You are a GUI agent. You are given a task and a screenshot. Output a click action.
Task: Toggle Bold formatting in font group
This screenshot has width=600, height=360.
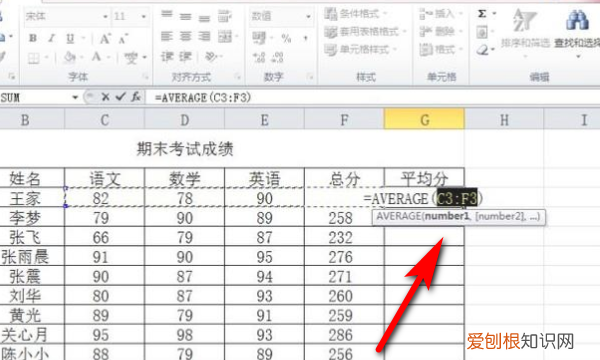click(33, 38)
